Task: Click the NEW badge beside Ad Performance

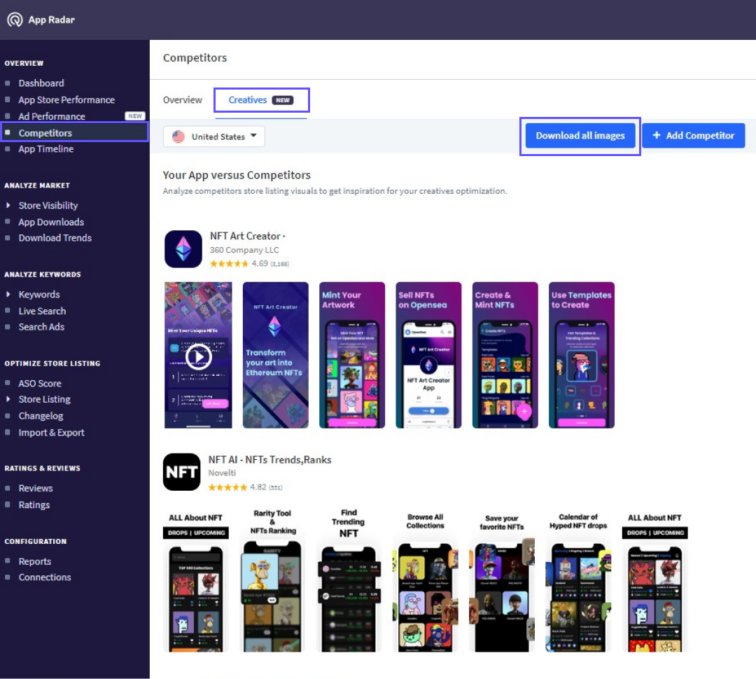Action: point(135,116)
